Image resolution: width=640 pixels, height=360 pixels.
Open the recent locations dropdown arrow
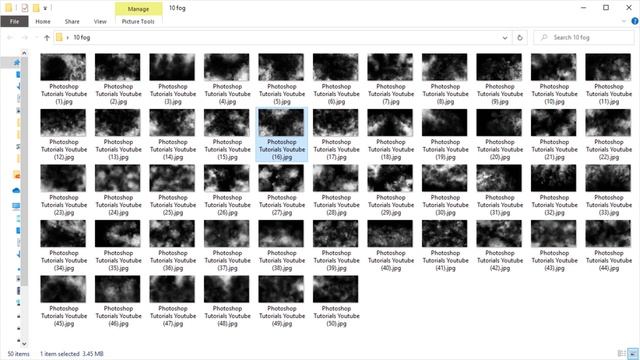click(36, 38)
